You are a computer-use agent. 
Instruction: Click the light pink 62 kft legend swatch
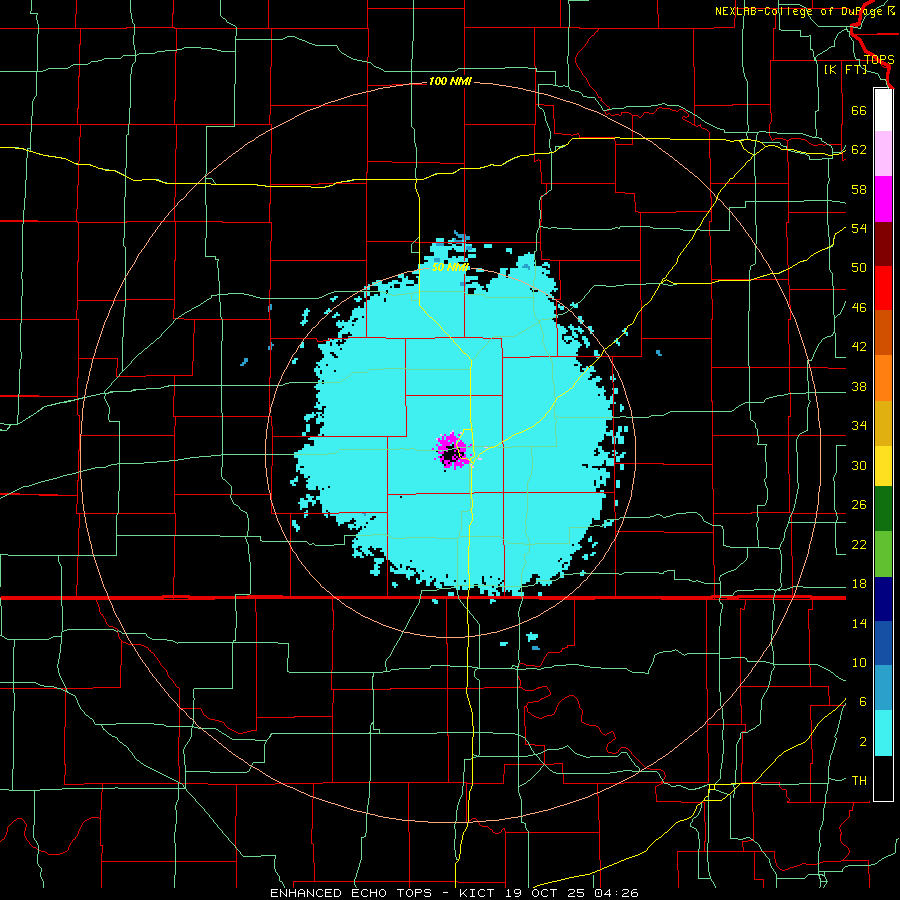(x=883, y=154)
